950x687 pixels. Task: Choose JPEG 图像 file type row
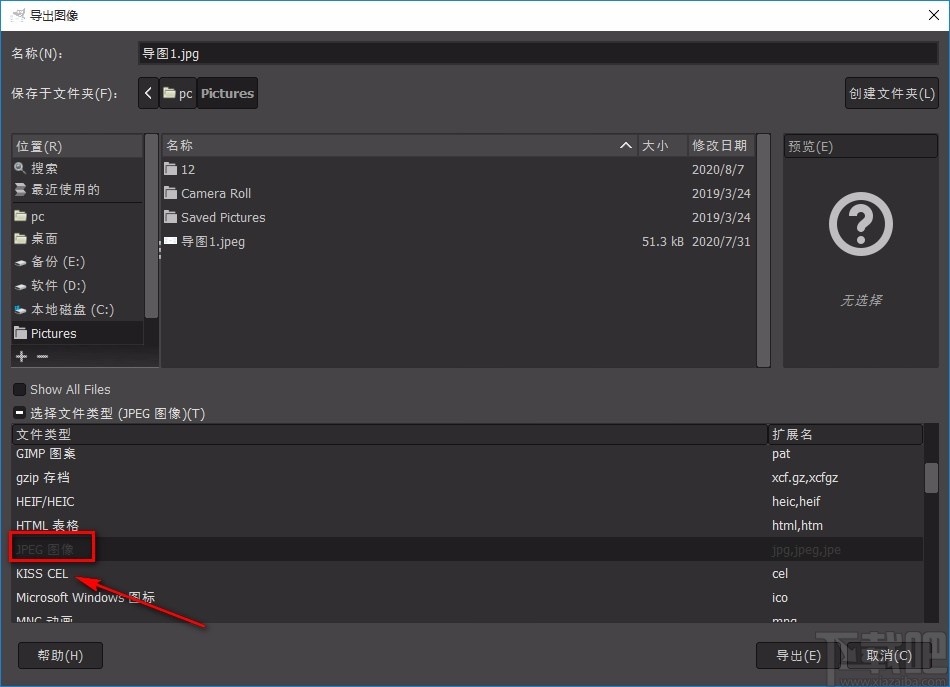point(467,549)
